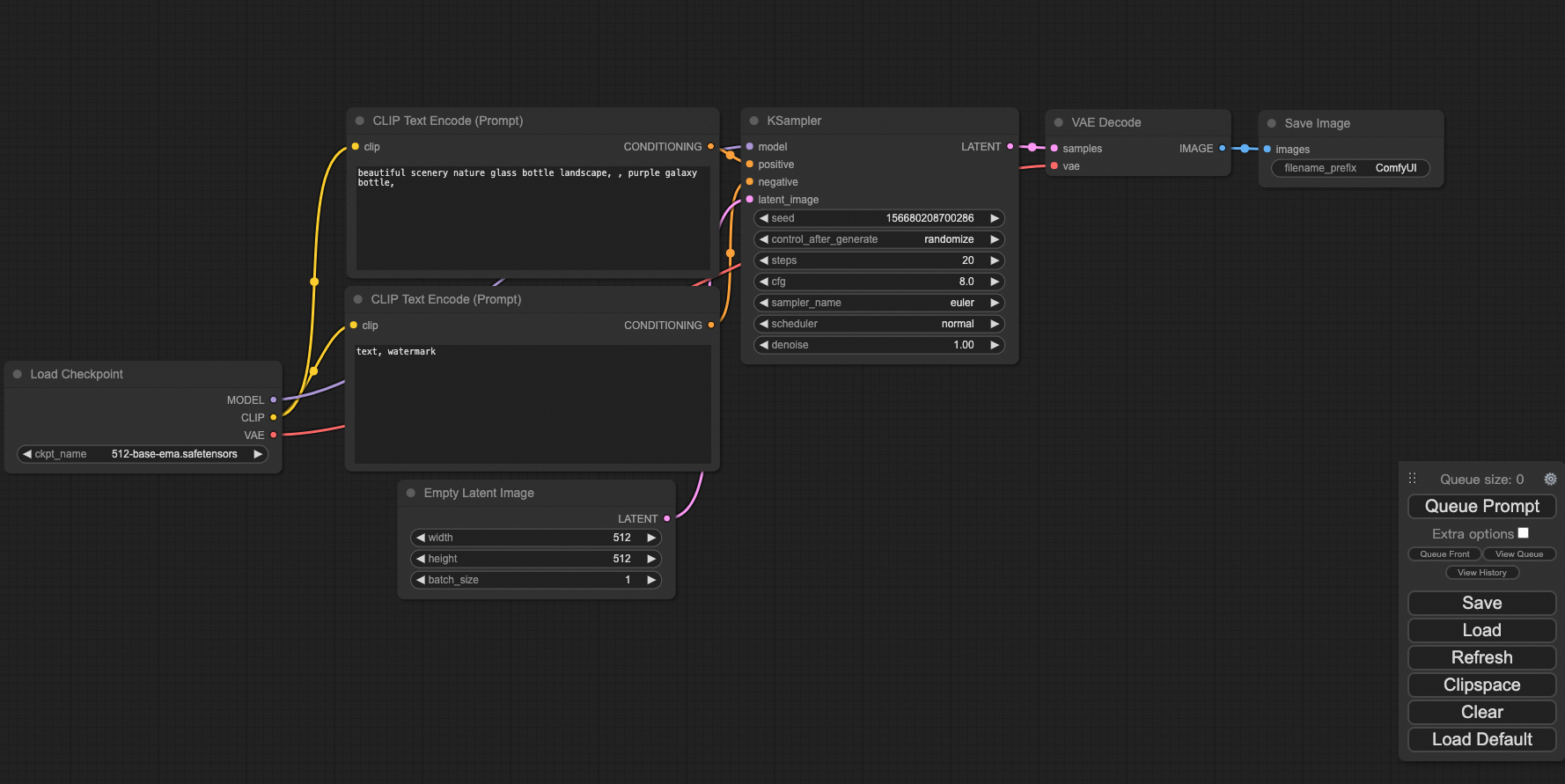
Task: Collapse the negative CLIP Text Encode node dot
Action: [x=358, y=299]
